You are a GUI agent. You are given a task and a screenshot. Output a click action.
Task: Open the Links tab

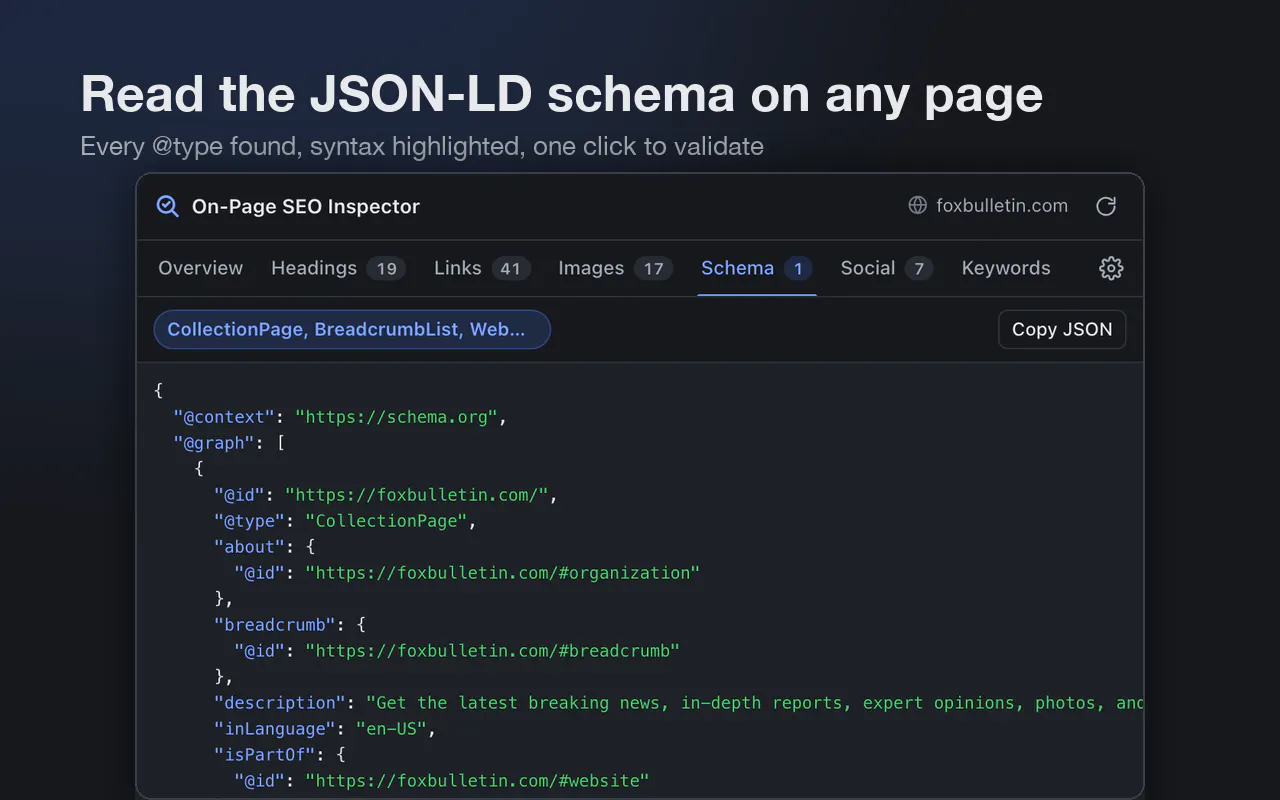pos(482,268)
